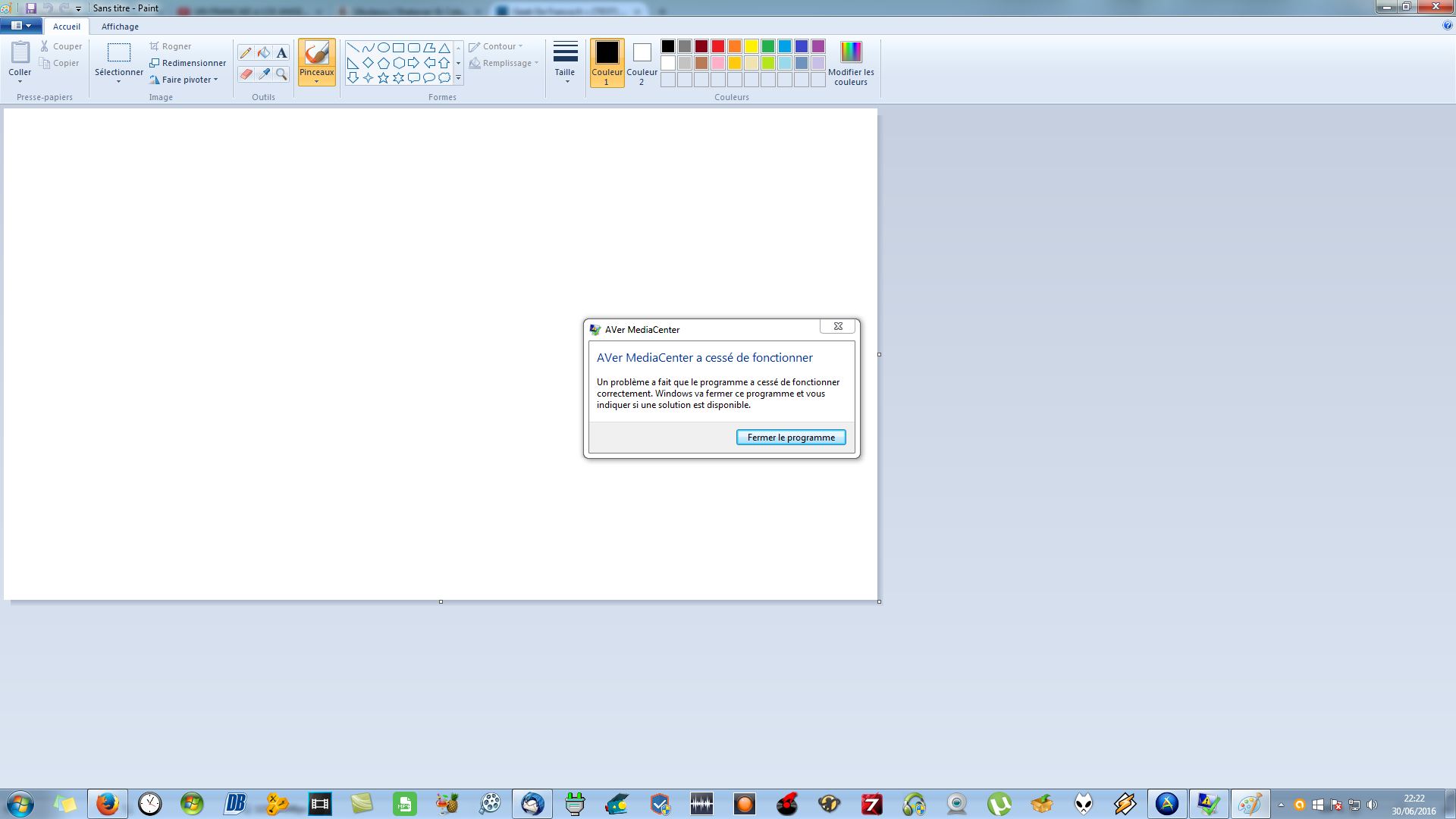Open Customize Quick Access Toolbar arrow
Screen dimensions: 1456x819
(x=78, y=9)
